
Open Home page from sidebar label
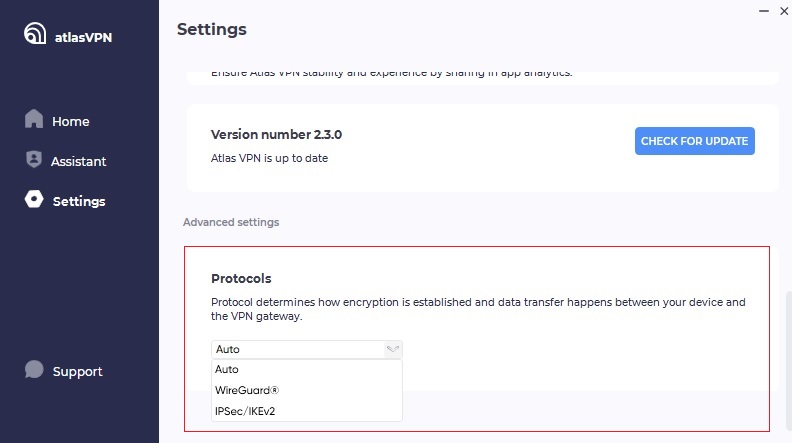click(x=71, y=121)
